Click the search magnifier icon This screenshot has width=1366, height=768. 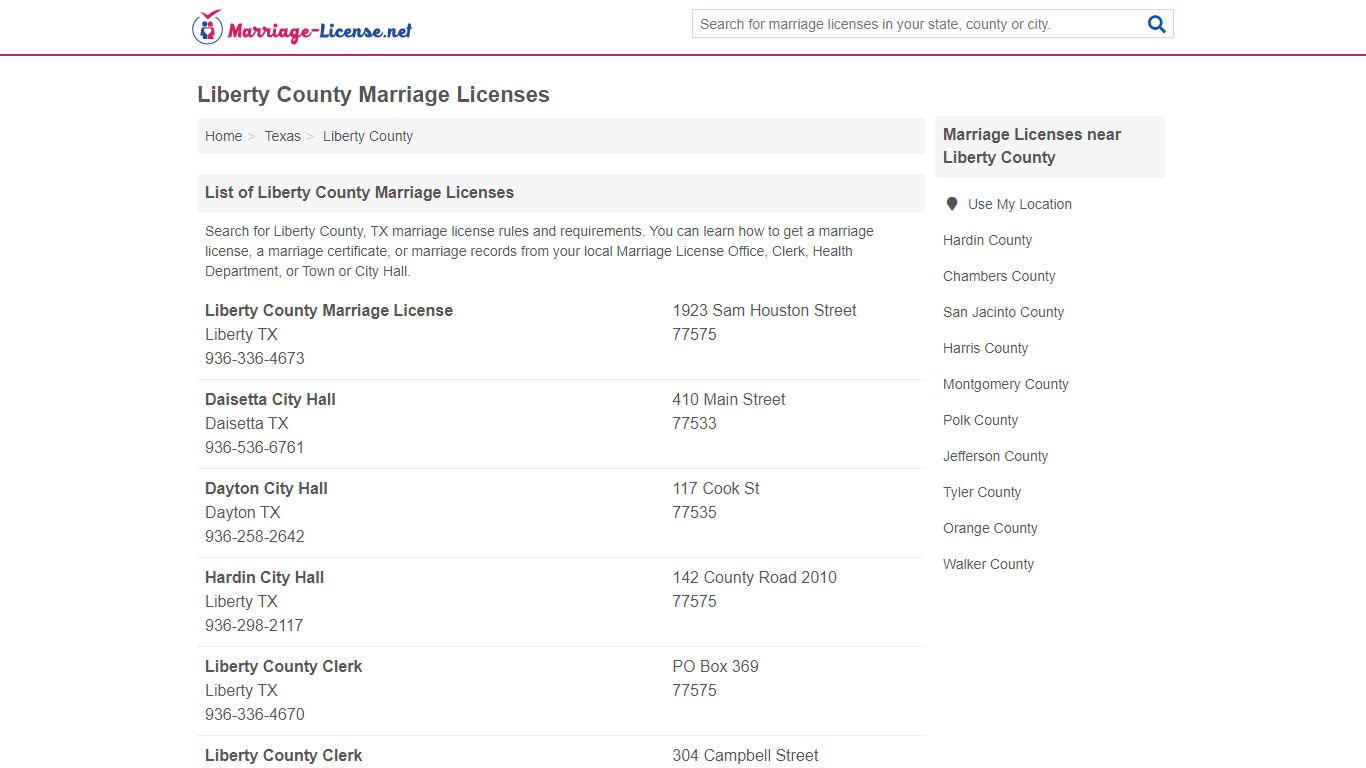[x=1156, y=24]
